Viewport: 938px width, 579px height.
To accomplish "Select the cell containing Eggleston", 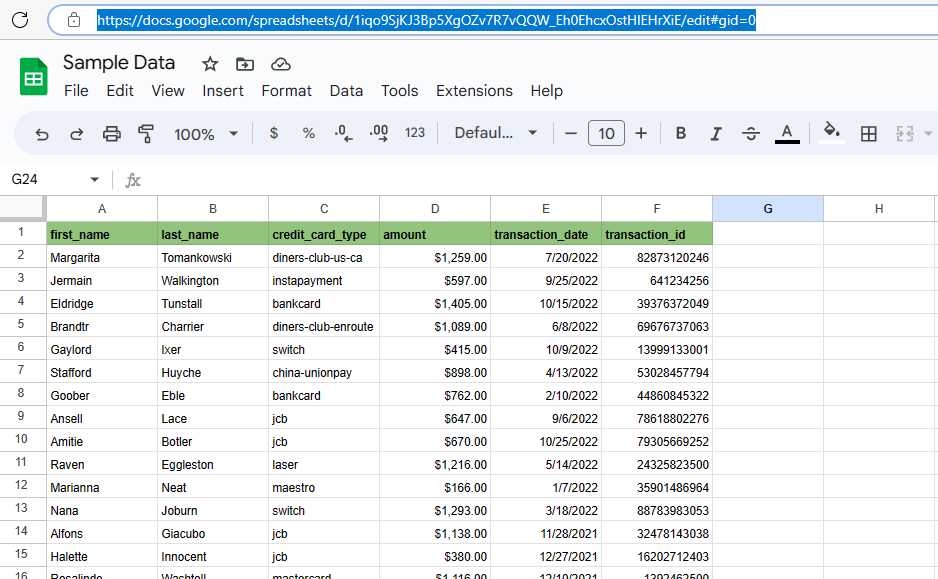I will pos(213,465).
